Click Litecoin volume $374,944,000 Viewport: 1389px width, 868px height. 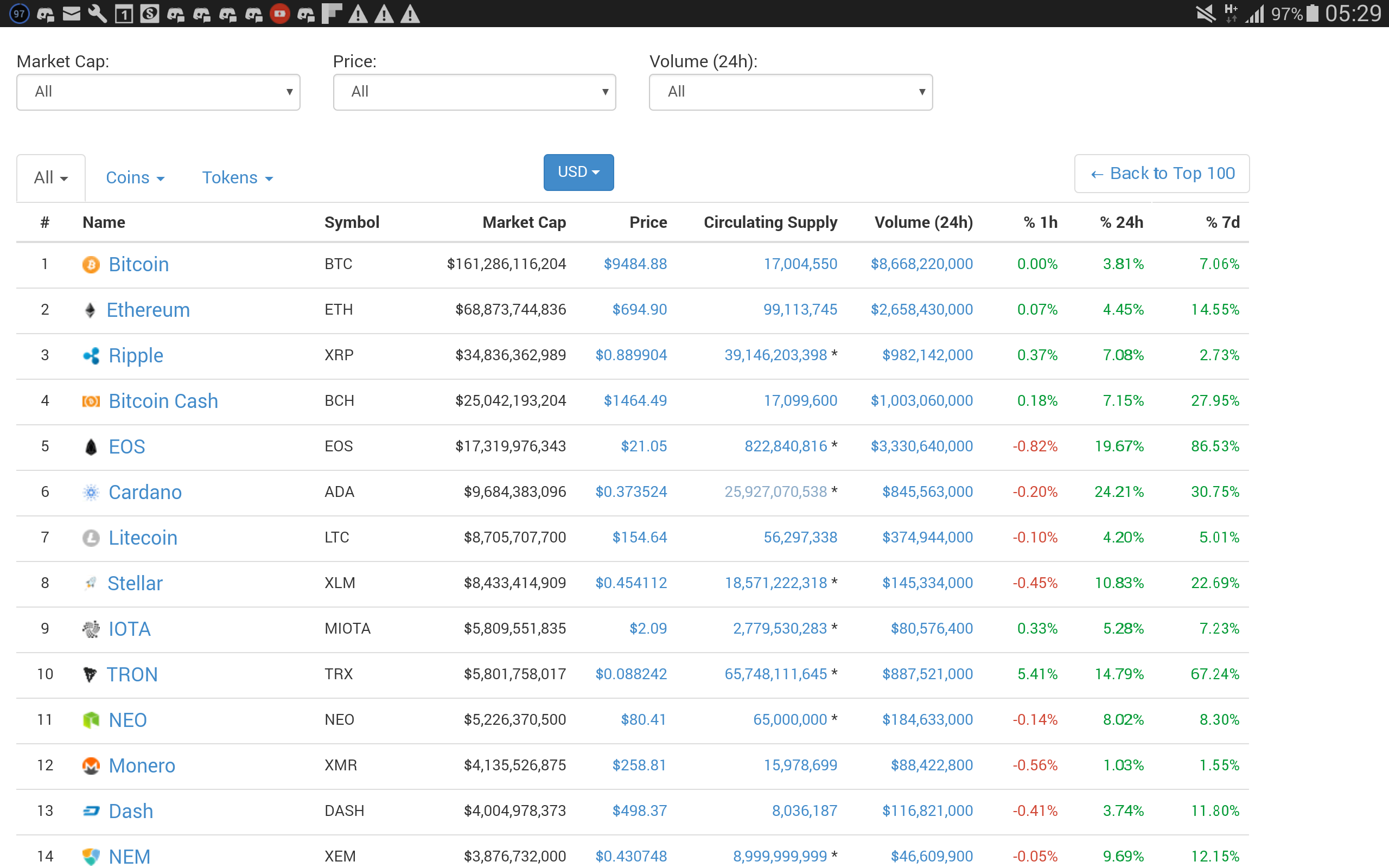[927, 538]
